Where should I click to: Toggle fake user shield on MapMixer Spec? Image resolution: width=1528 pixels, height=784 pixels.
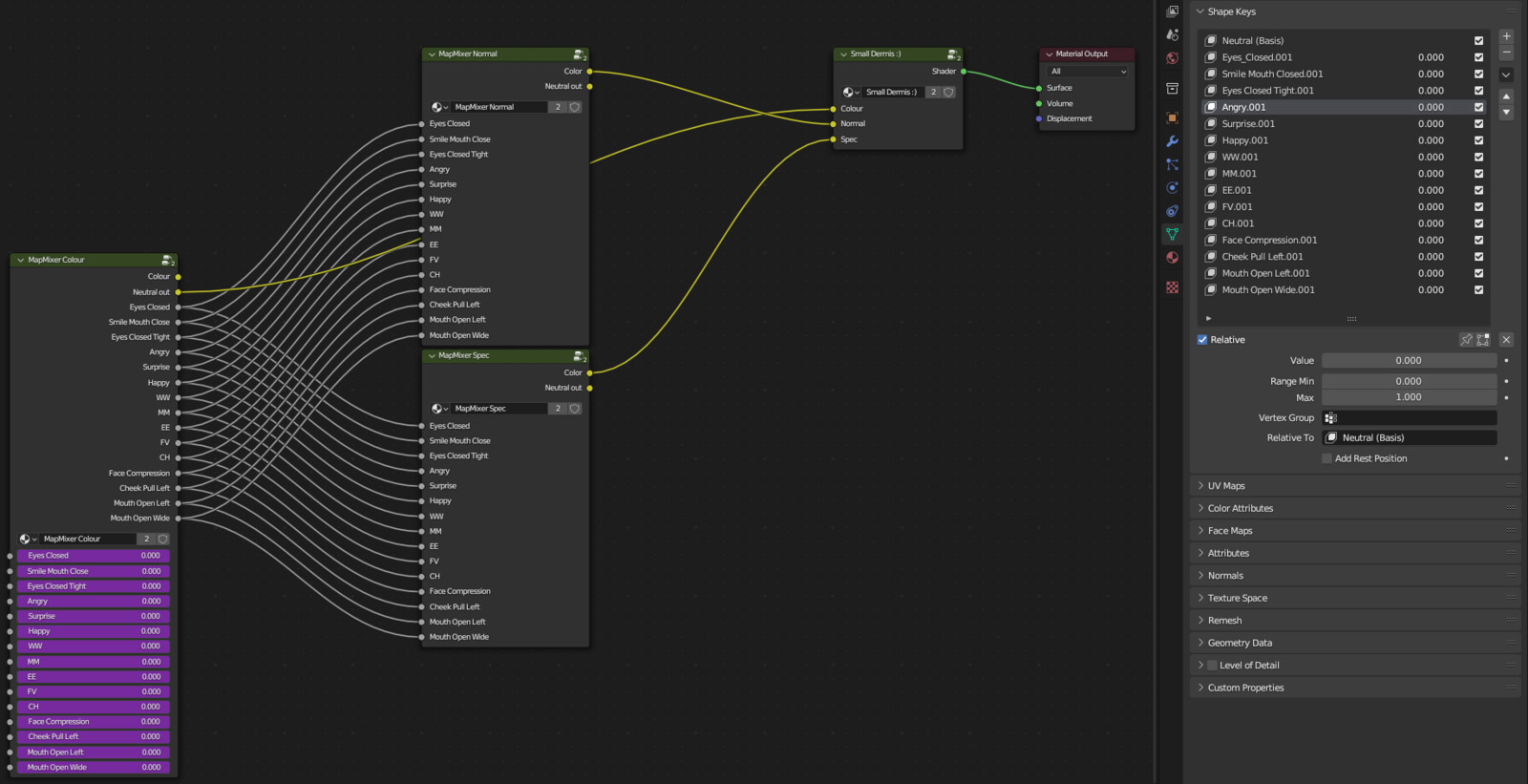click(x=575, y=409)
